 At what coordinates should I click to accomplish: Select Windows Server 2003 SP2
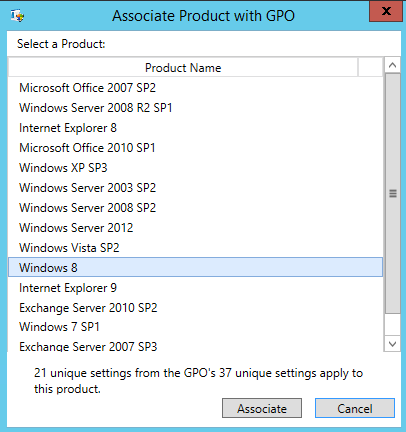pos(195,188)
